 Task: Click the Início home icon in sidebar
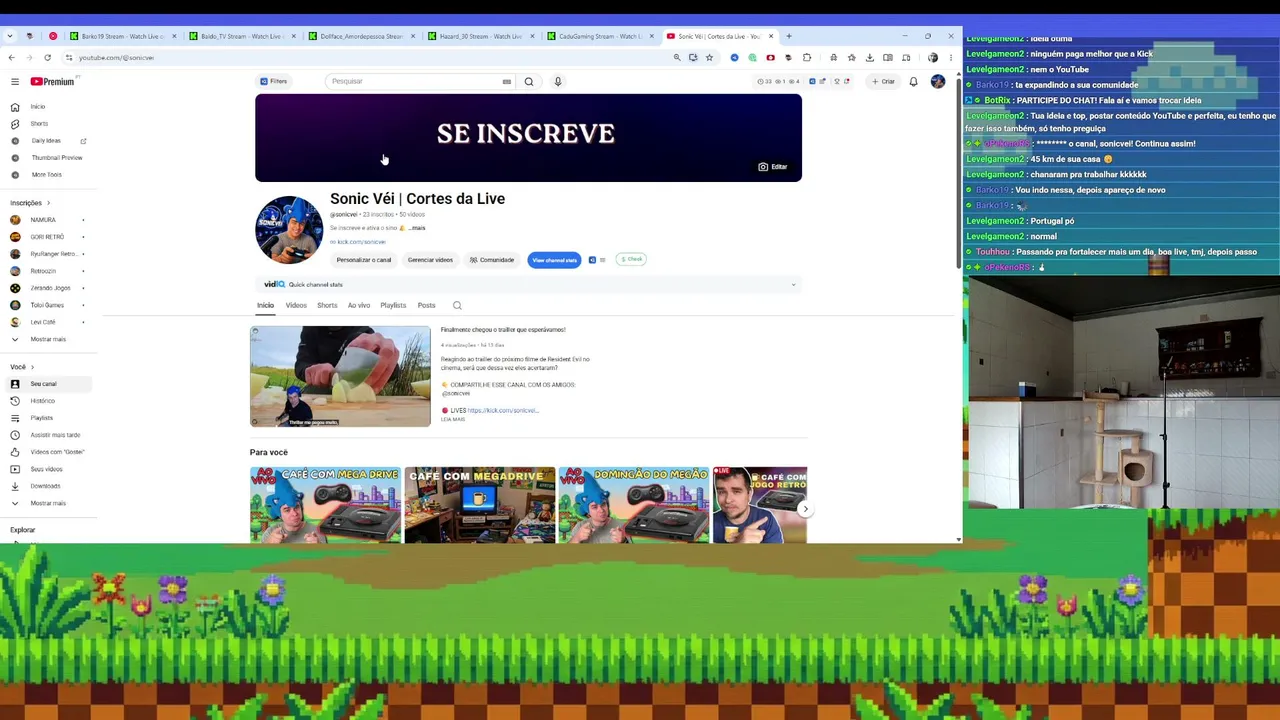[15, 107]
